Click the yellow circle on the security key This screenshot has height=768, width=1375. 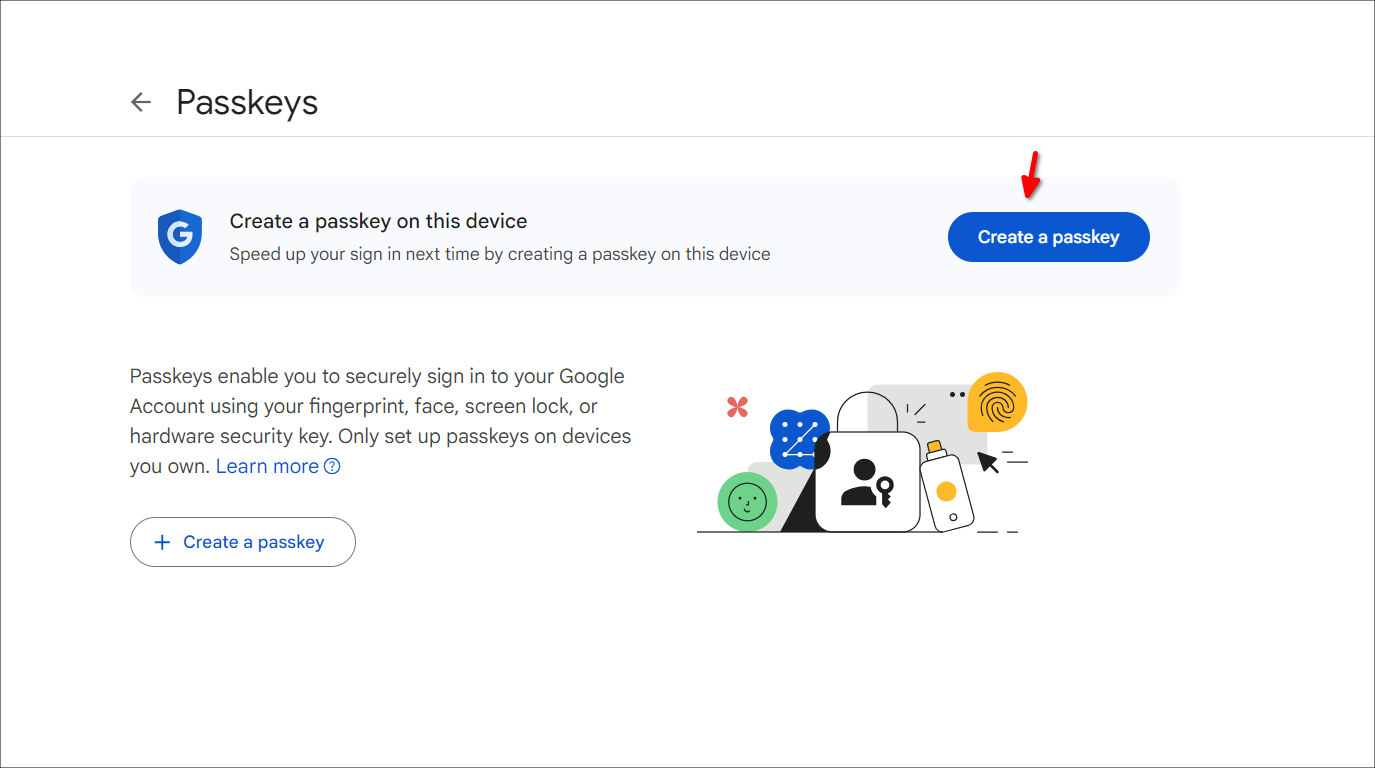[948, 491]
